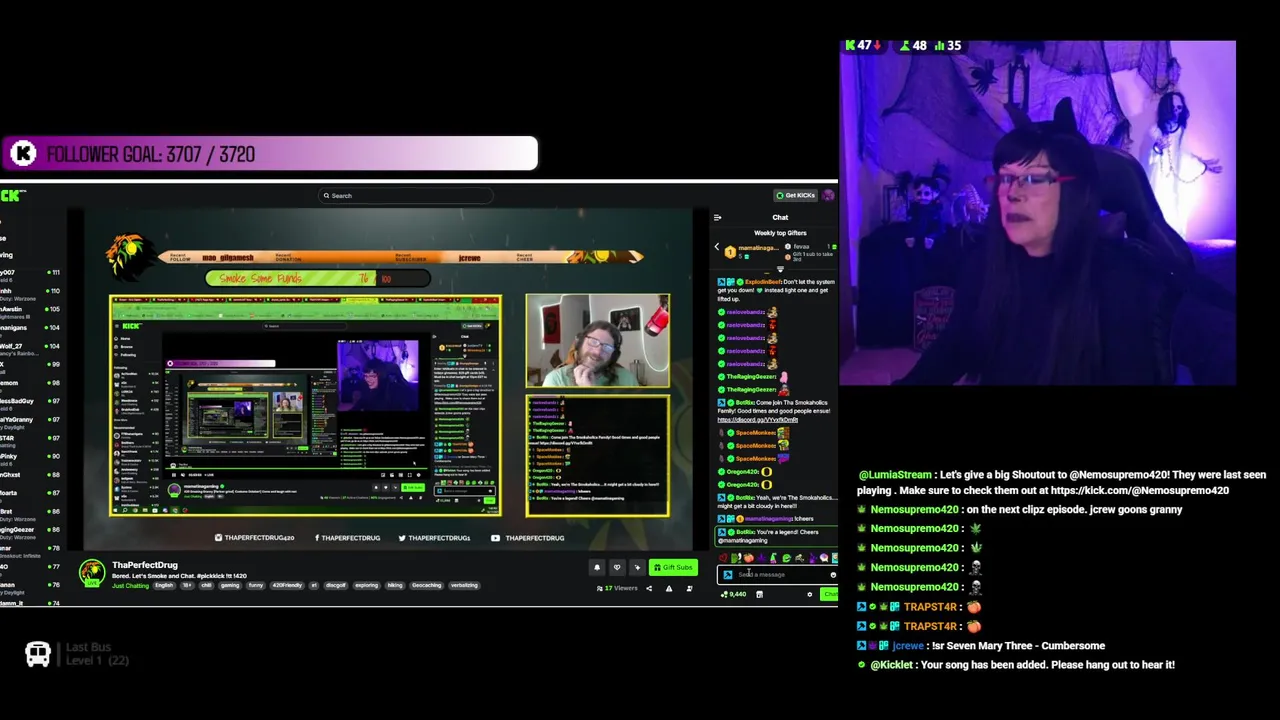Click the peach emote in quick emotes
The width and height of the screenshot is (1280, 720).
click(748, 558)
